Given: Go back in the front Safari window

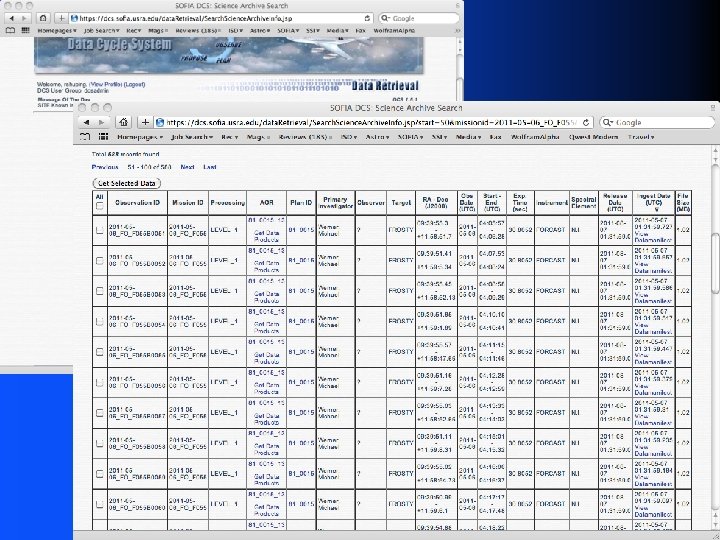Looking at the screenshot, I should 86,123.
